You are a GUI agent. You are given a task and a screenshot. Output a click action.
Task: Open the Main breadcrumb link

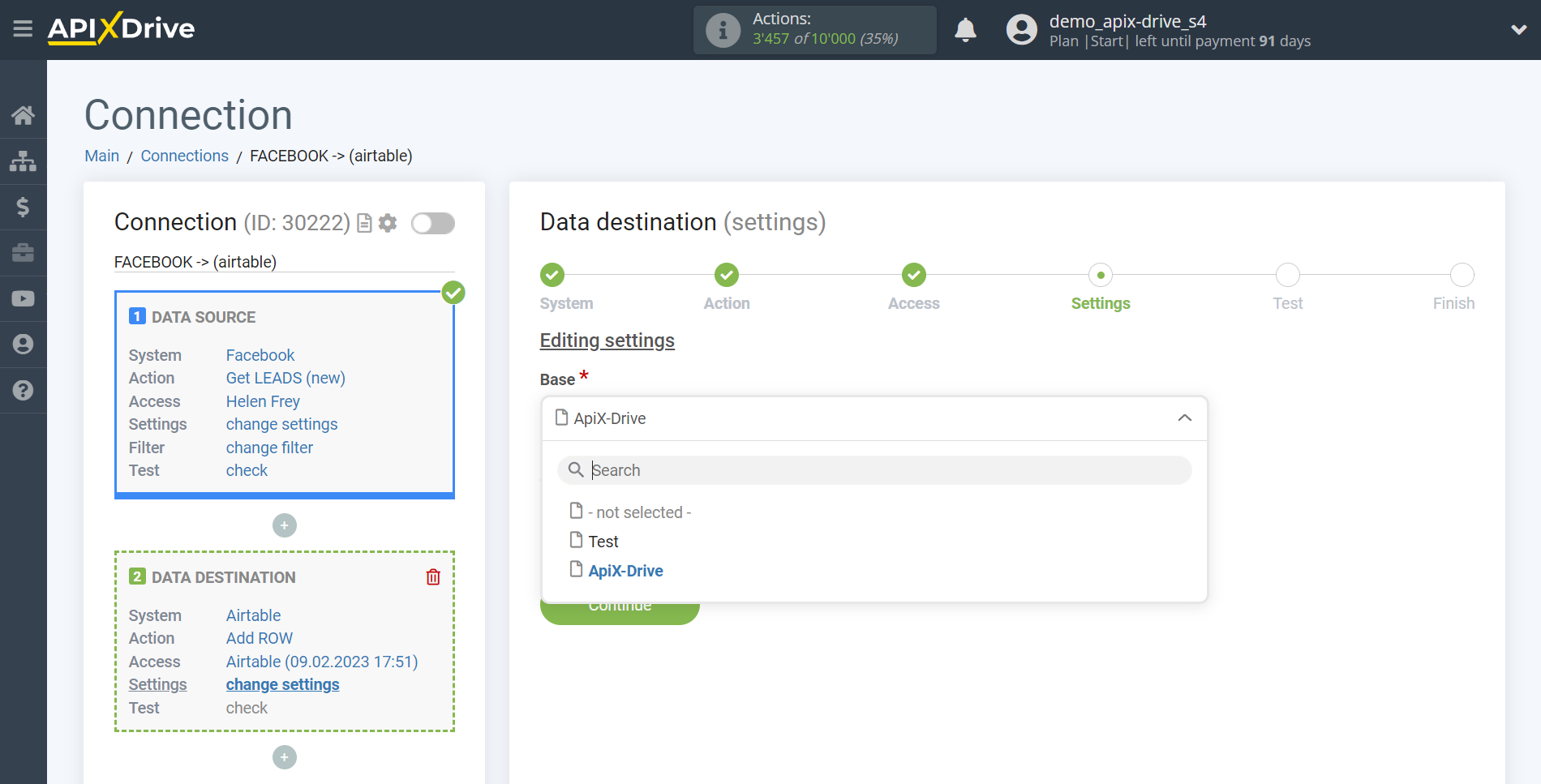102,156
